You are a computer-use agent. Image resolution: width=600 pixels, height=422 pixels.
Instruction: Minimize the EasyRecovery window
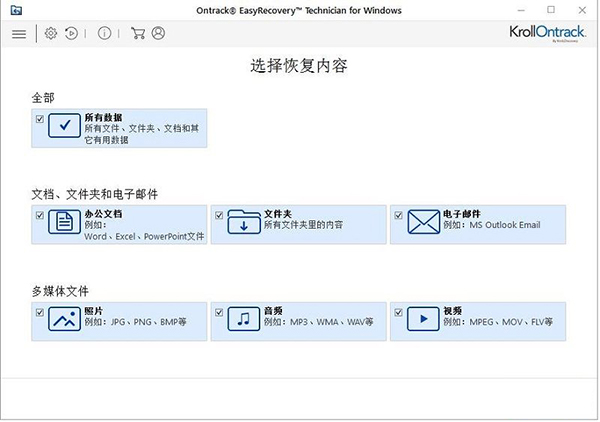tap(521, 10)
